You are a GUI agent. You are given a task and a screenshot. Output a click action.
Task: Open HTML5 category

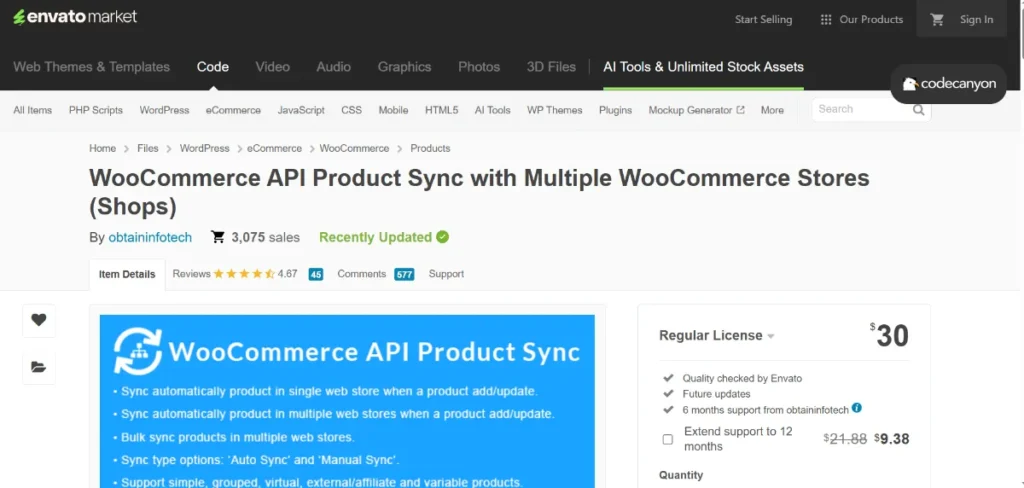click(441, 110)
